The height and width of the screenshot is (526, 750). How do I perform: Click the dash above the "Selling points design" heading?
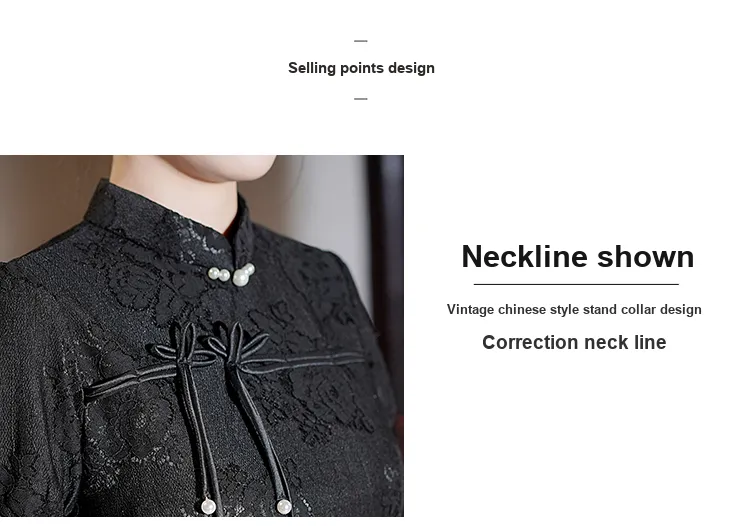[361, 41]
